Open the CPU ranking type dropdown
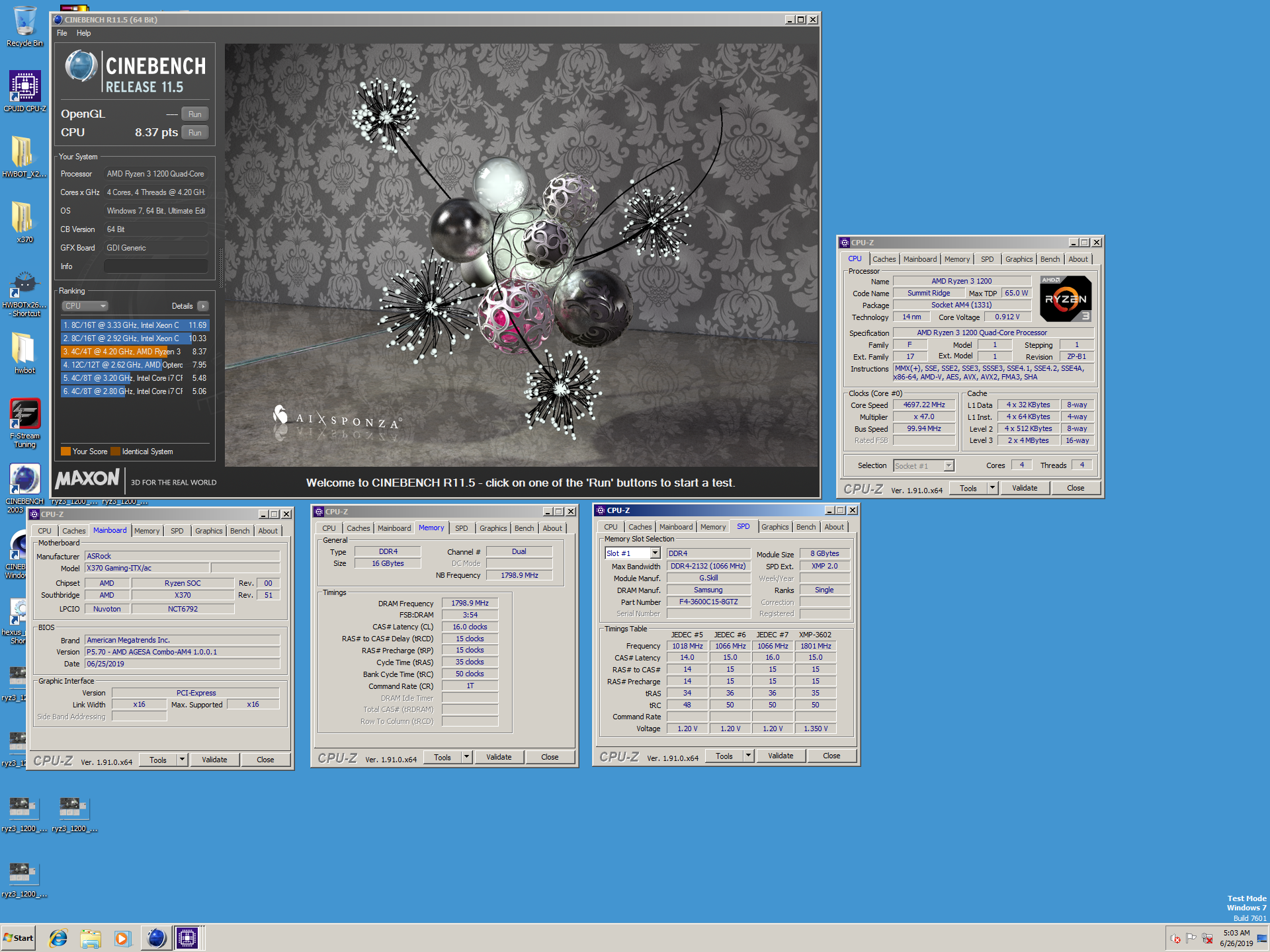Image resolution: width=1270 pixels, height=952 pixels. click(x=85, y=306)
